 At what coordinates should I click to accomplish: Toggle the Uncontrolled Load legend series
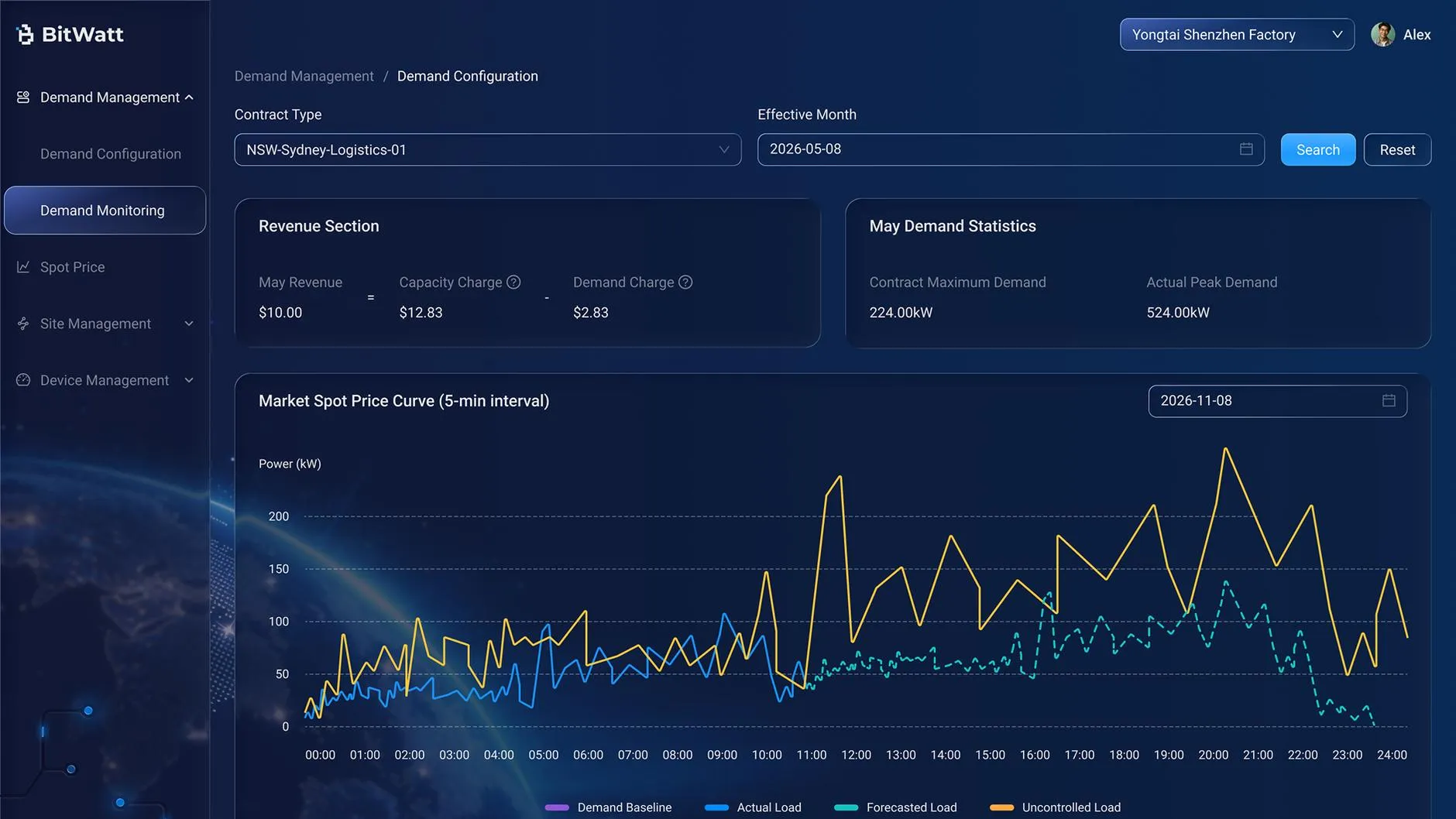1055,807
